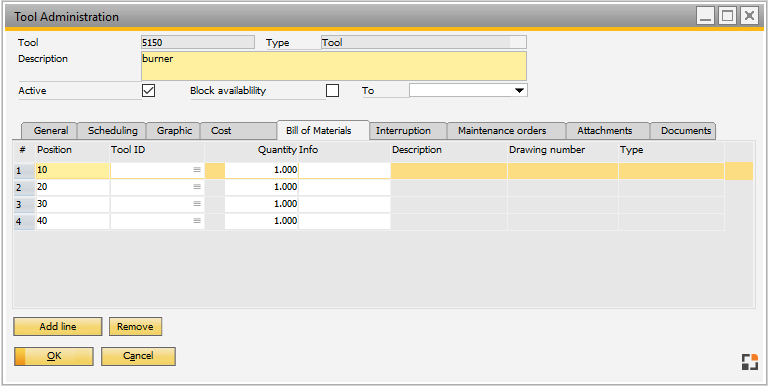The height and width of the screenshot is (387, 770).
Task: Click the Remove button
Action: 135,327
